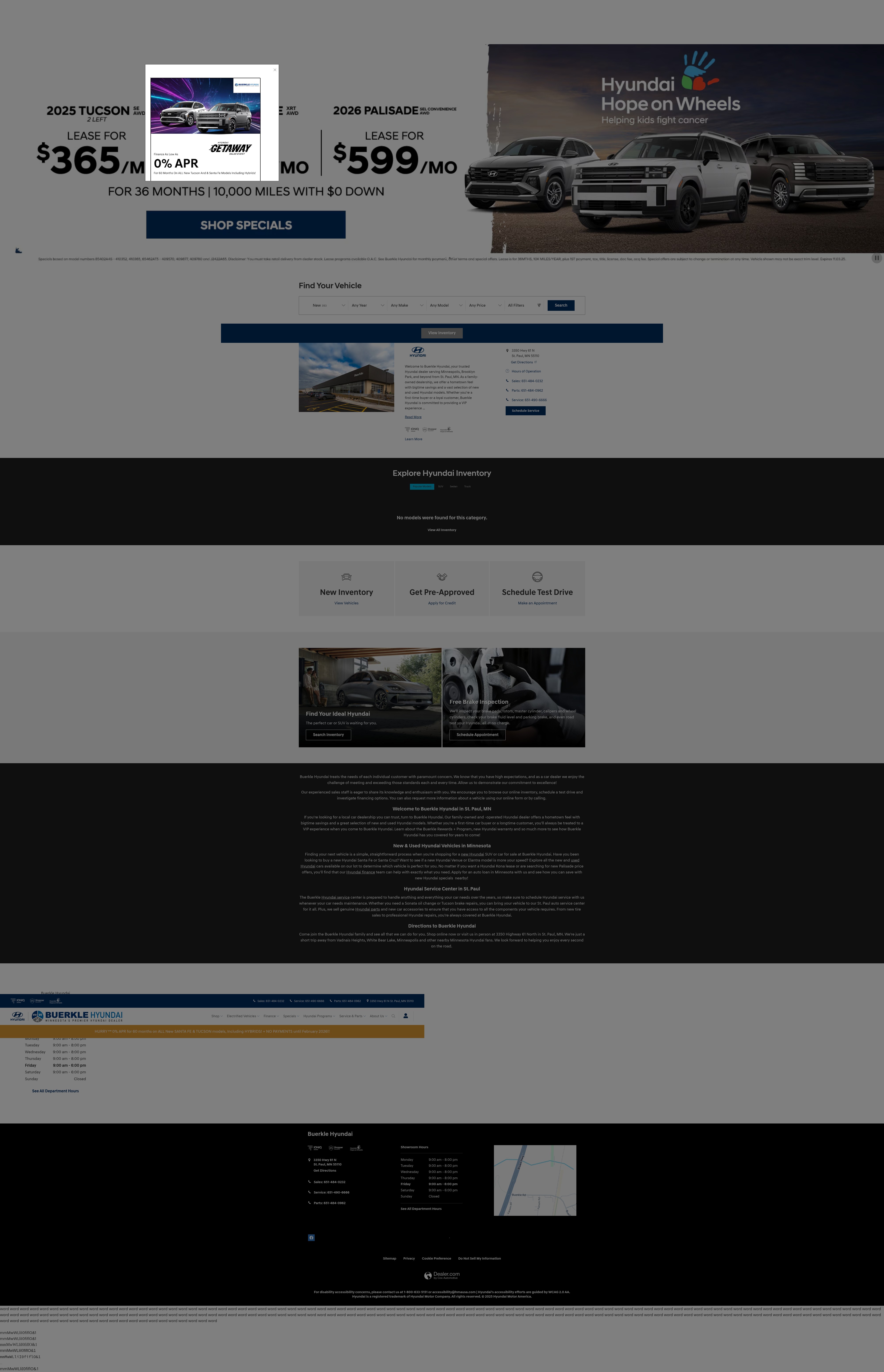
Task: Click handshake icon above Get Pre-Approved
Action: click(442, 577)
